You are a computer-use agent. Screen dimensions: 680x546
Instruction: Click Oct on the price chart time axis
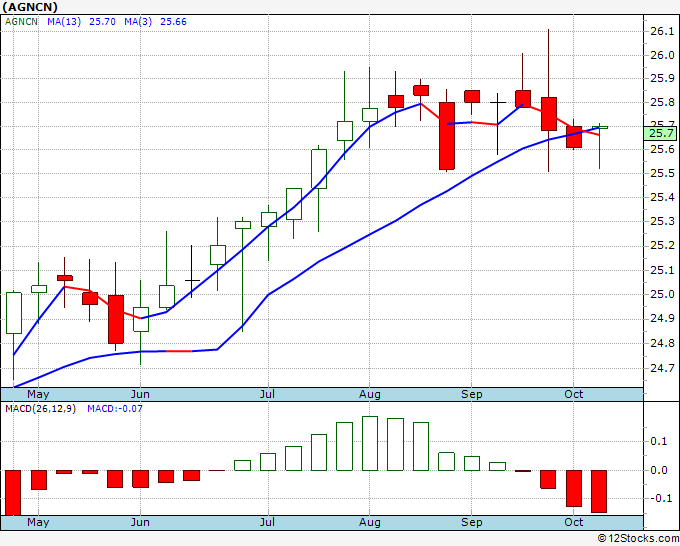click(573, 394)
